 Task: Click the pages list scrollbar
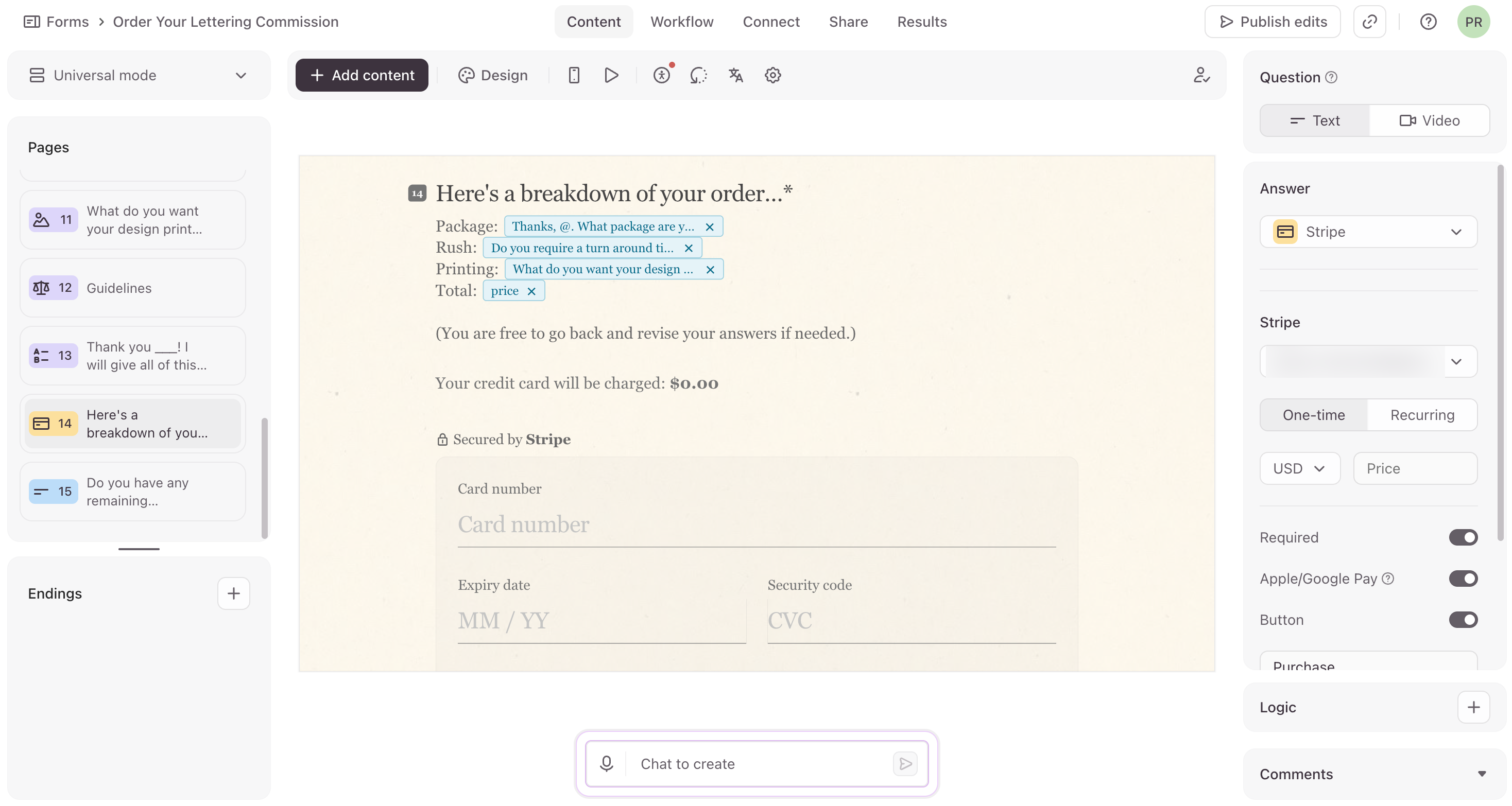[x=265, y=478]
